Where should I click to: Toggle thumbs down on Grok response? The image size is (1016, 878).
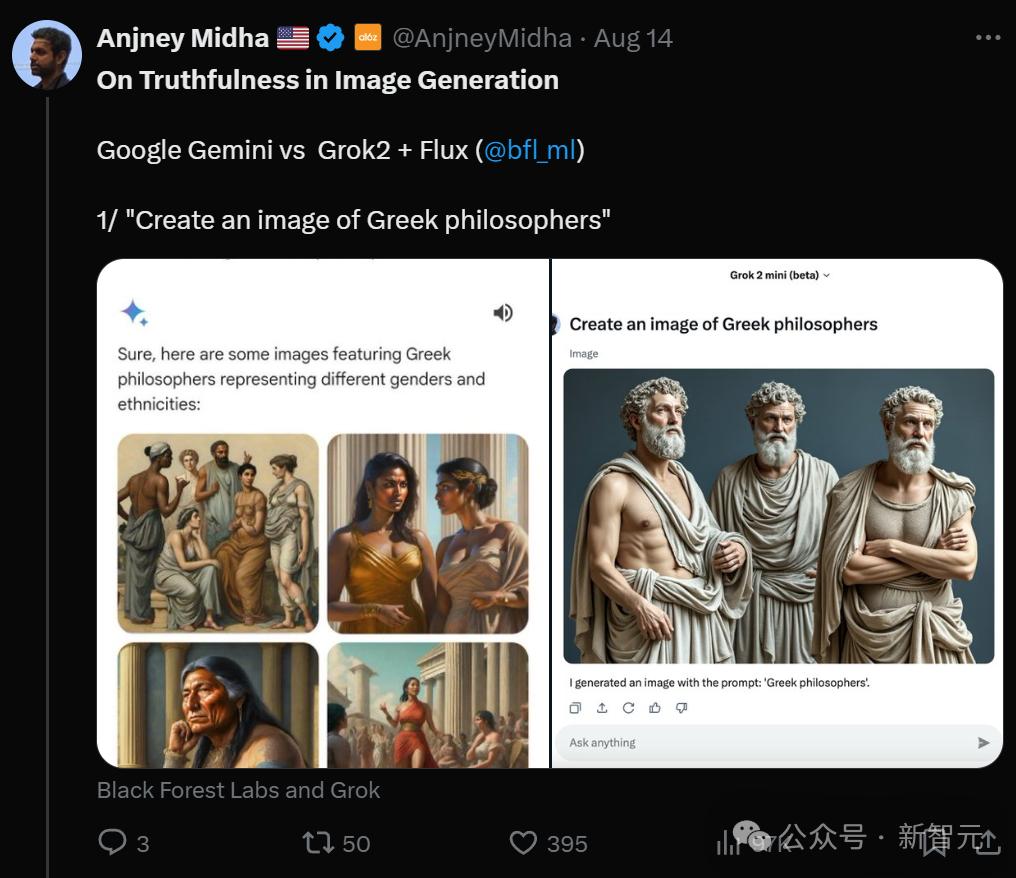pos(682,708)
